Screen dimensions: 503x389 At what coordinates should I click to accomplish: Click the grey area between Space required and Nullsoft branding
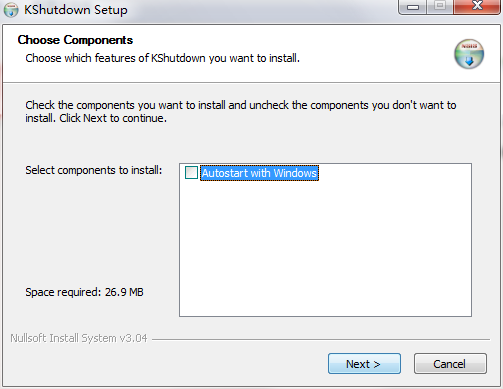point(90,315)
